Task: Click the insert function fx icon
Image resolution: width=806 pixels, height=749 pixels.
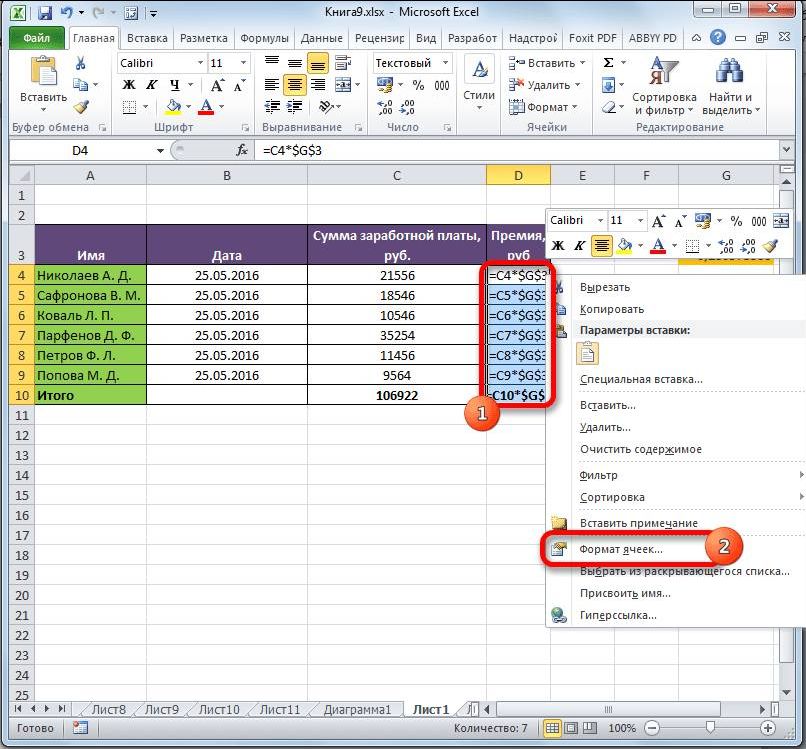Action: coord(242,150)
